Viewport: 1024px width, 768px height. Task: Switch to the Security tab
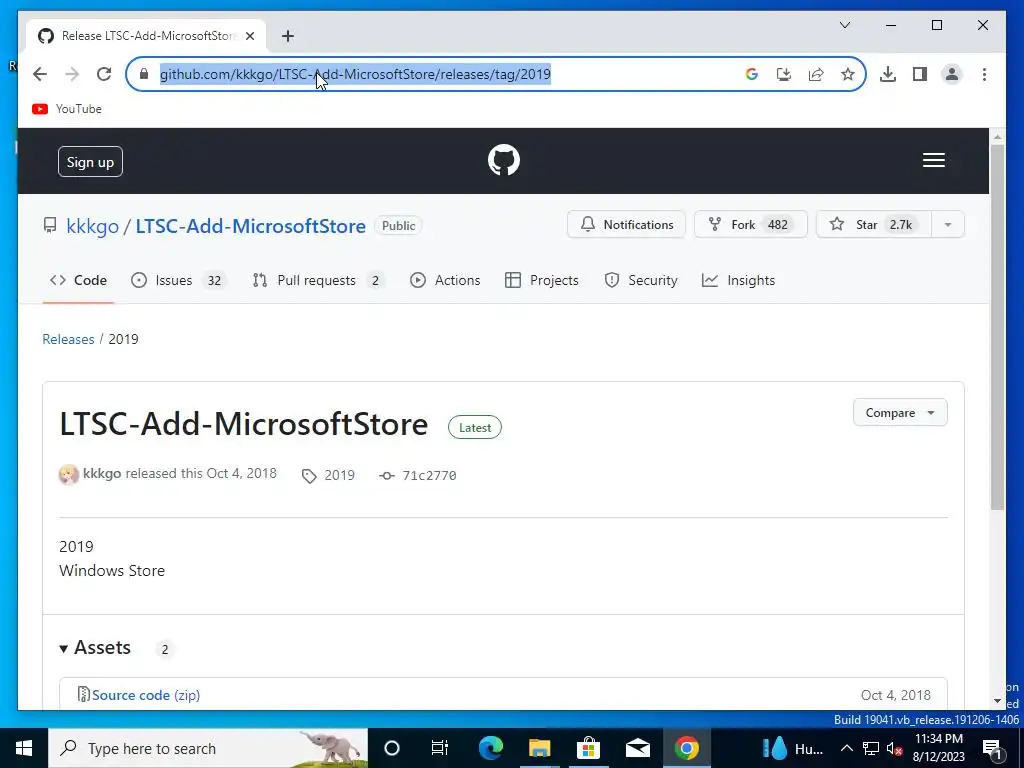point(641,280)
